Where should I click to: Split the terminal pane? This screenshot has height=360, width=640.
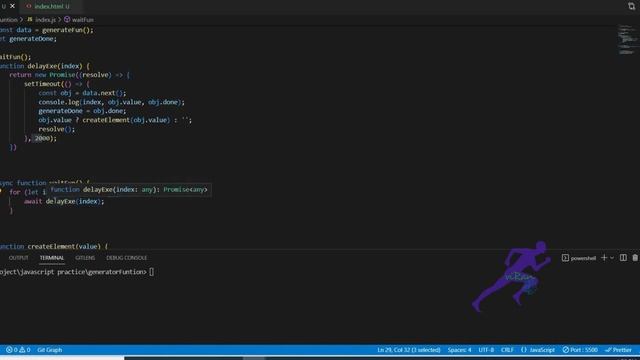[623, 258]
